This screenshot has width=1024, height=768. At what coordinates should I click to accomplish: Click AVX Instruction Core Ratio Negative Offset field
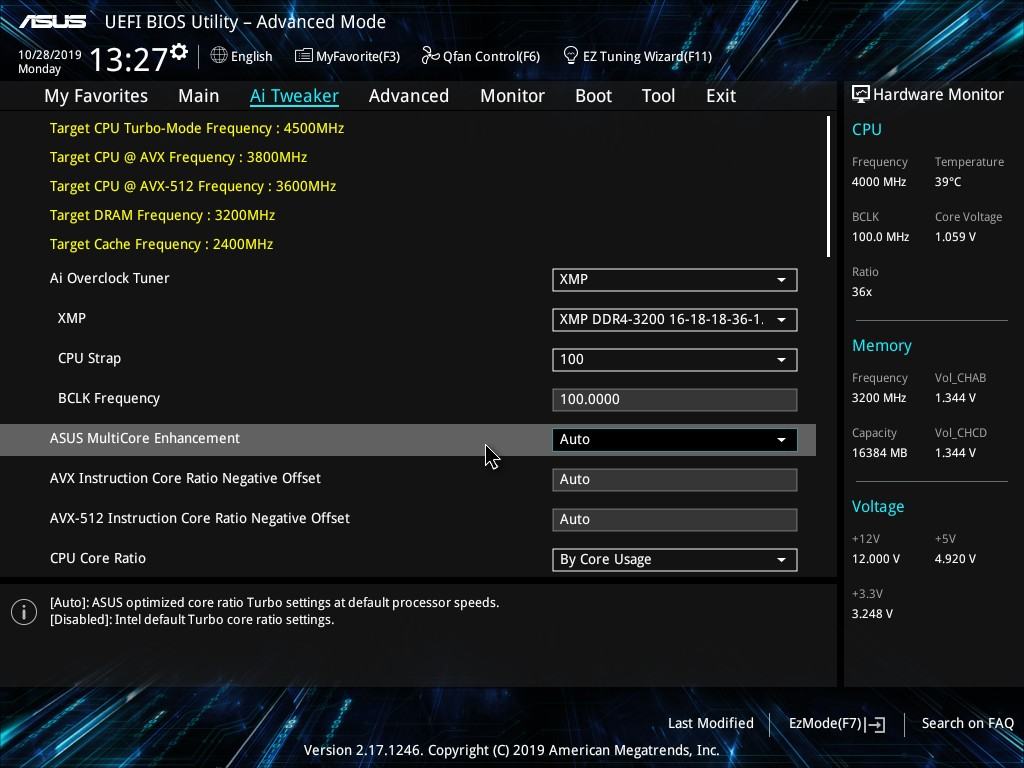675,479
